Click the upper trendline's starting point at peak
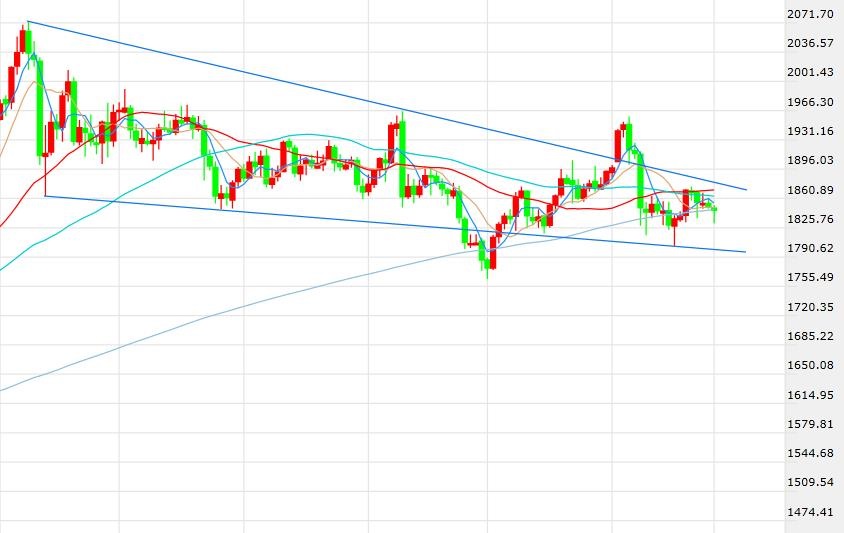Viewport: 844px width, 533px height. [27, 22]
